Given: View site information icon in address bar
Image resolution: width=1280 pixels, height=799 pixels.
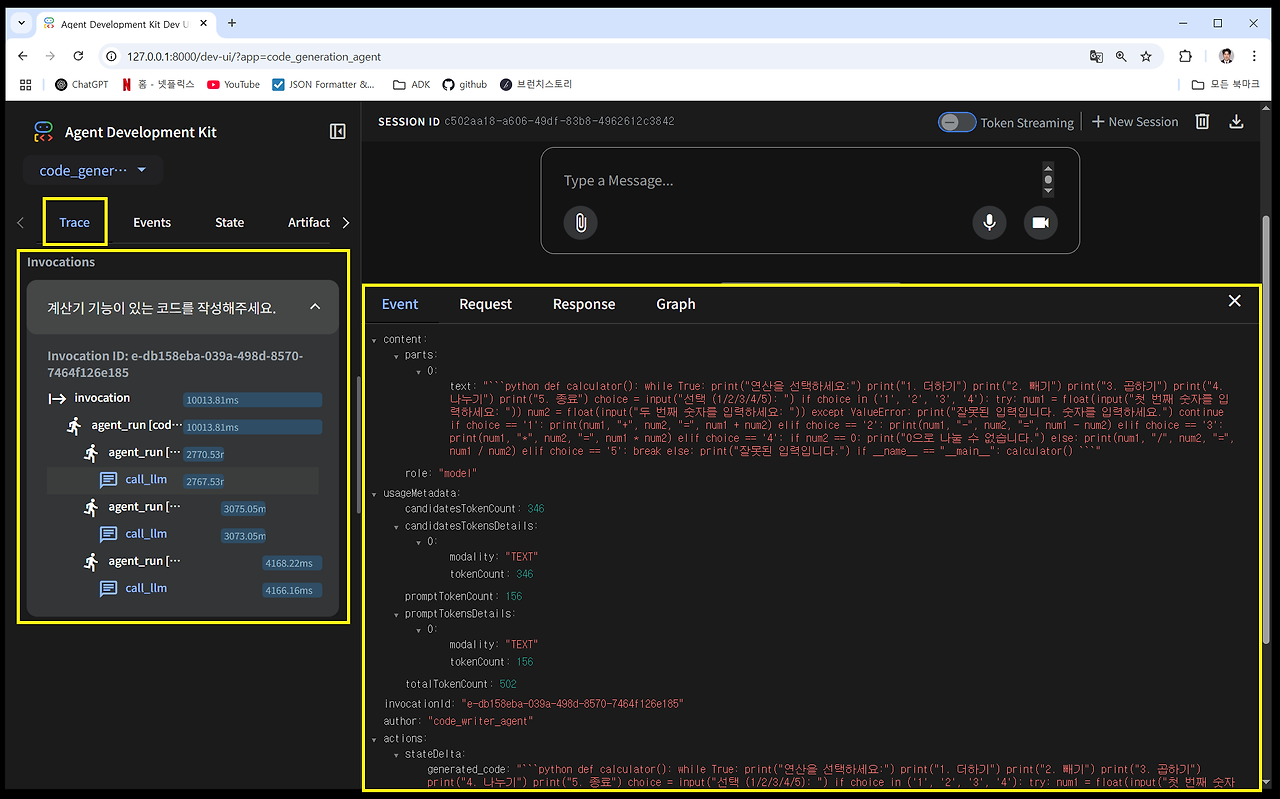Looking at the screenshot, I should [112, 57].
